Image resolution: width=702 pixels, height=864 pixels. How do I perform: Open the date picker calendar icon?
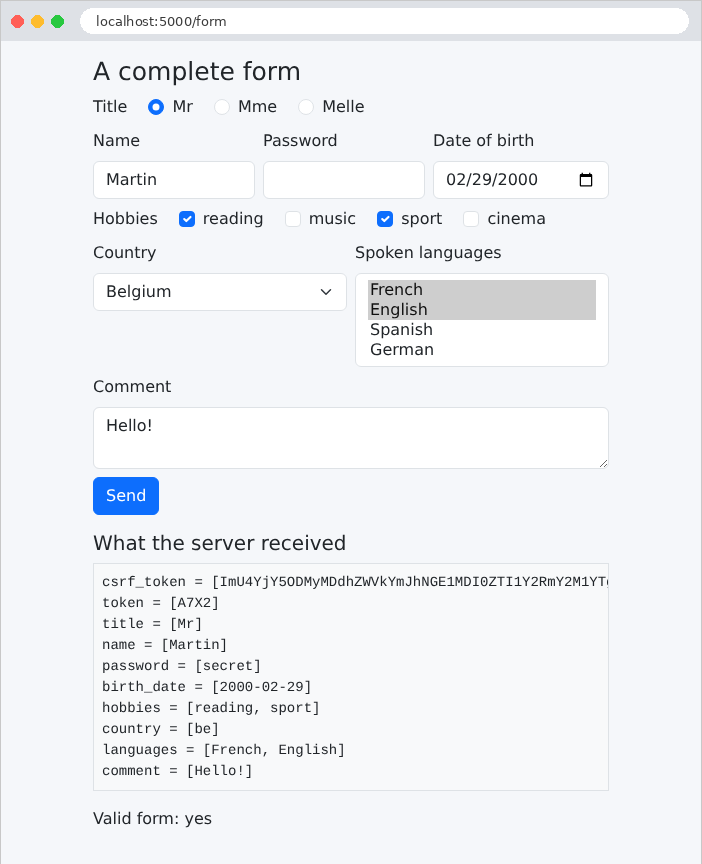(586, 180)
